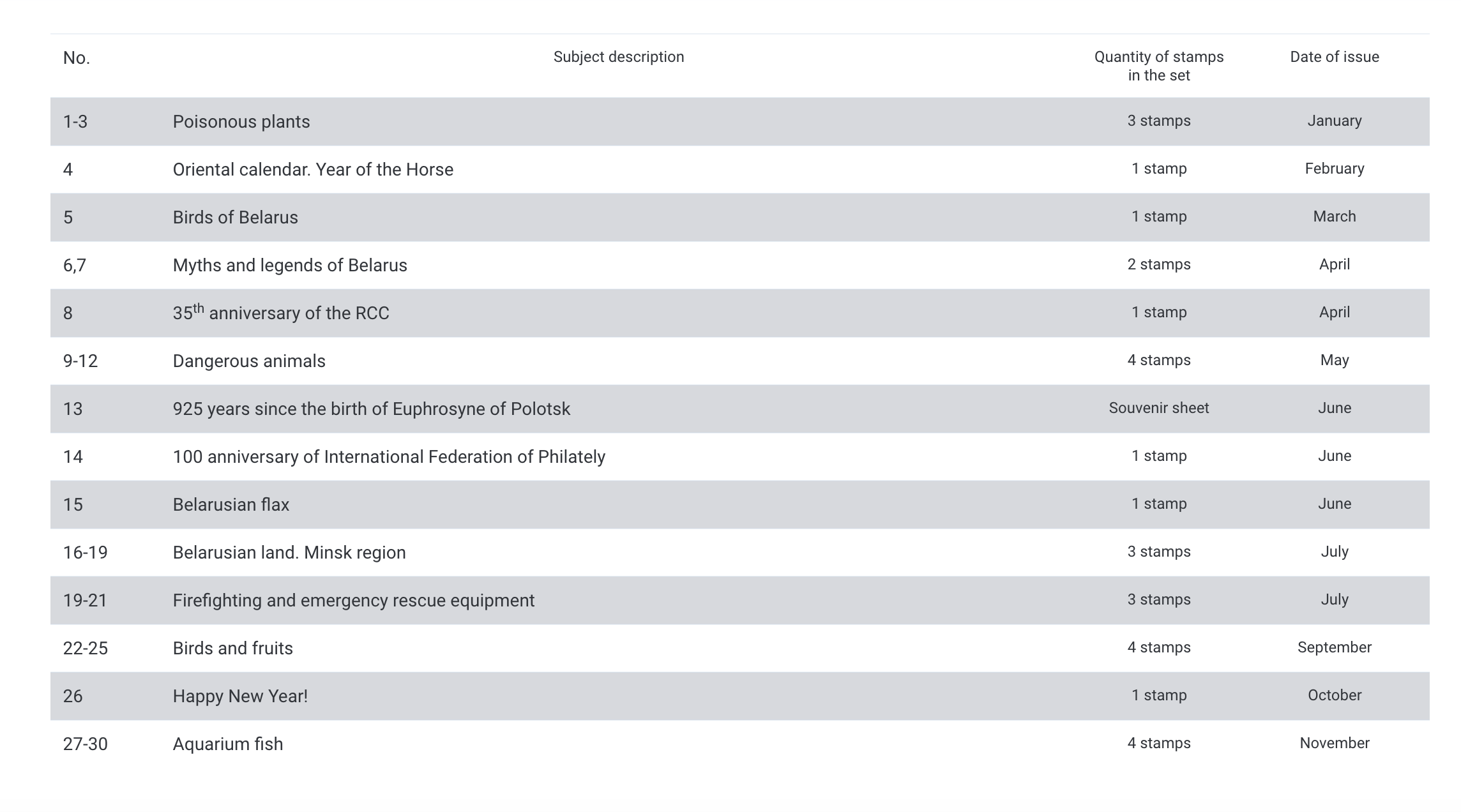The image size is (1461, 812).
Task: Select the 'Birds and fruits' entry
Action: pyautogui.click(x=232, y=648)
